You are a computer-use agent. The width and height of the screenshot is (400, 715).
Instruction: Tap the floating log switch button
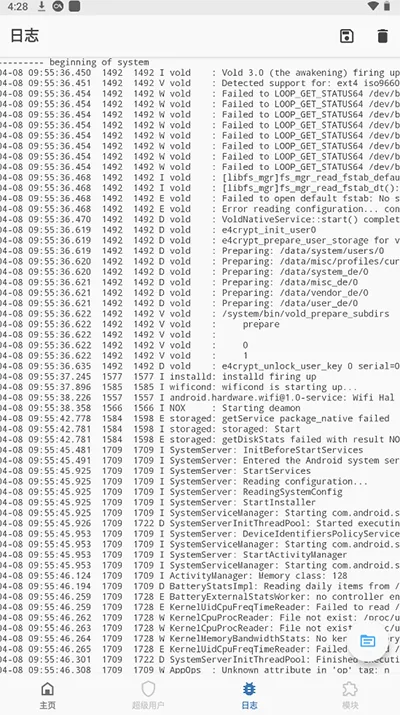pos(368,641)
